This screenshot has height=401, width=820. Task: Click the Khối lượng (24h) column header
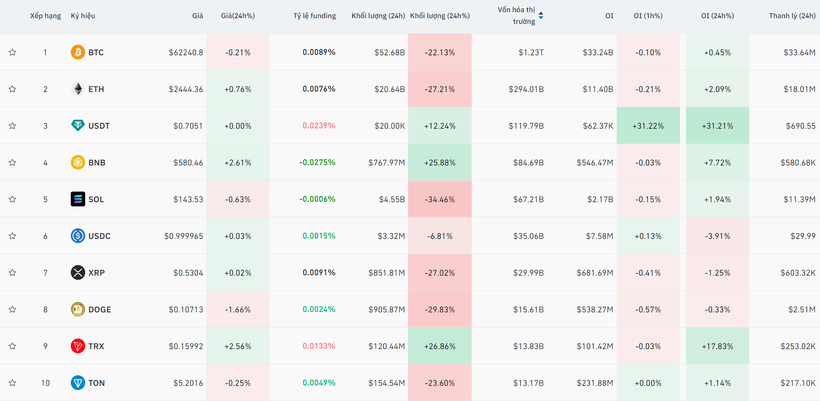tap(378, 16)
